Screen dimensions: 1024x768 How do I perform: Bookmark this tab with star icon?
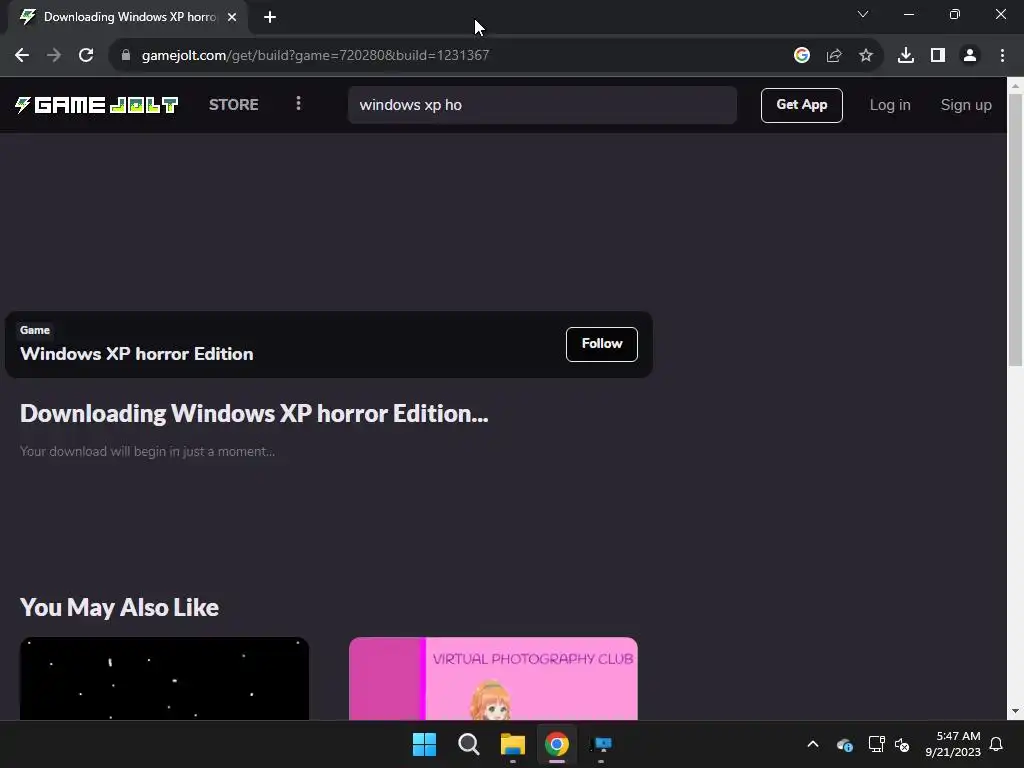[866, 56]
